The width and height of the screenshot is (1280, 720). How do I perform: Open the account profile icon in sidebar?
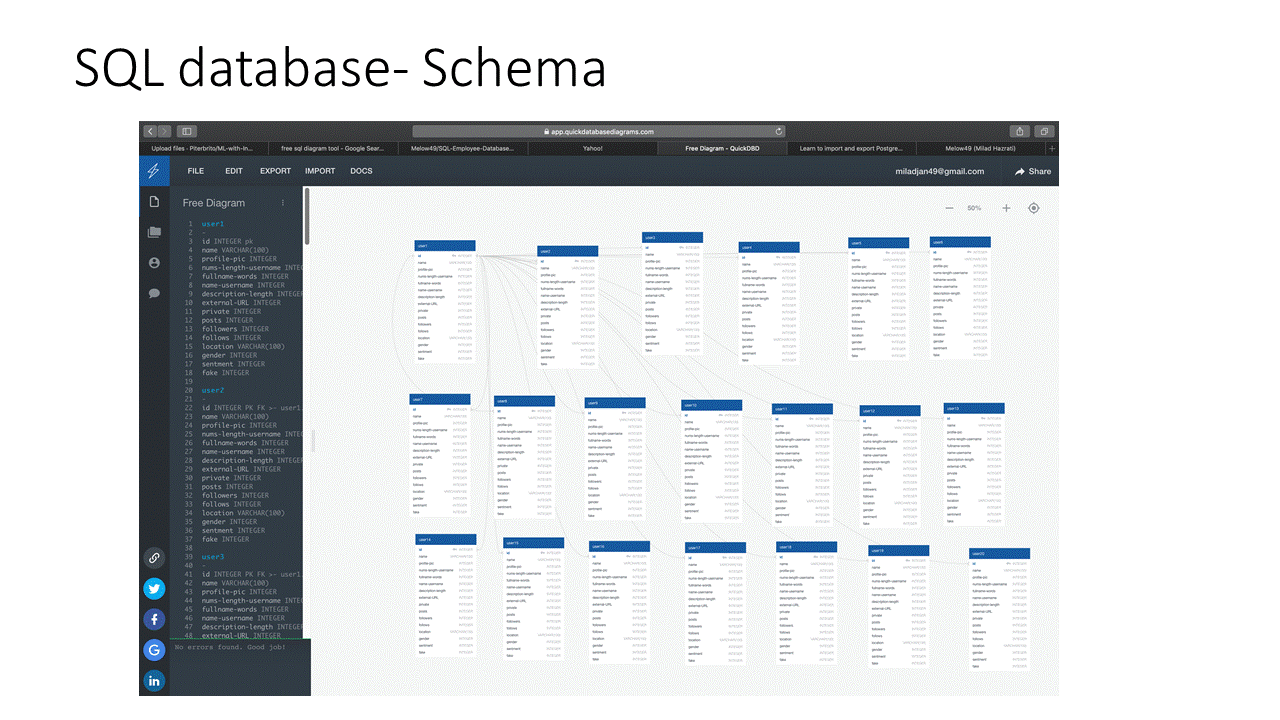point(154,263)
